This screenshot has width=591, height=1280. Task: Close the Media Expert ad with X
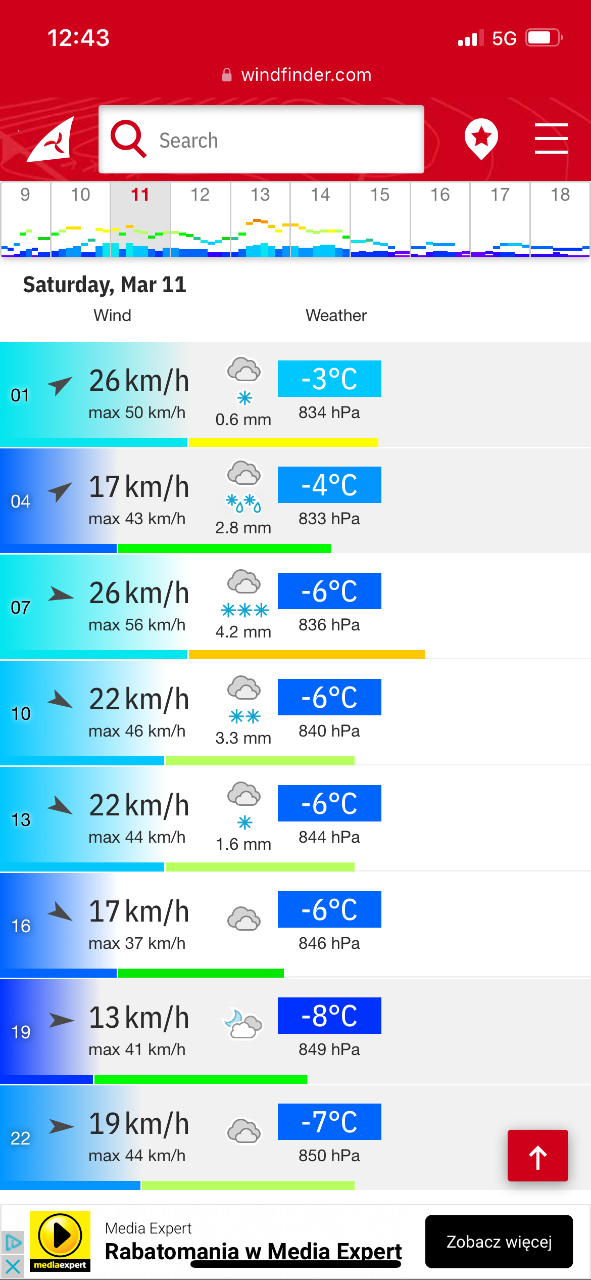(12, 1266)
